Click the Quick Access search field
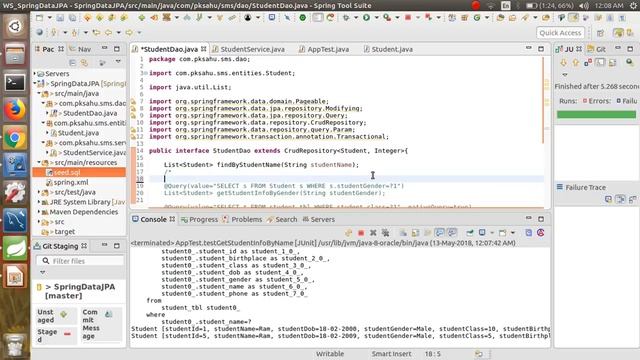Viewport: 640px width, 360px height. pyautogui.click(x=560, y=33)
